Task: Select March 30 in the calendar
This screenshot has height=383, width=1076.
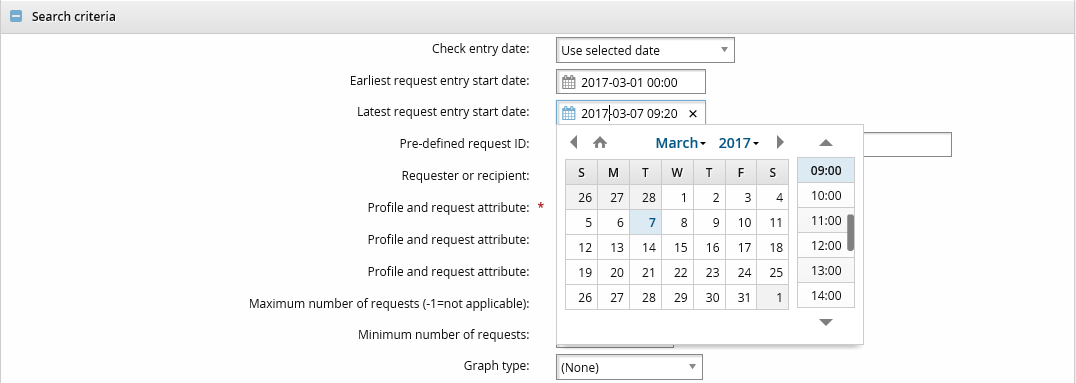Action: click(710, 298)
